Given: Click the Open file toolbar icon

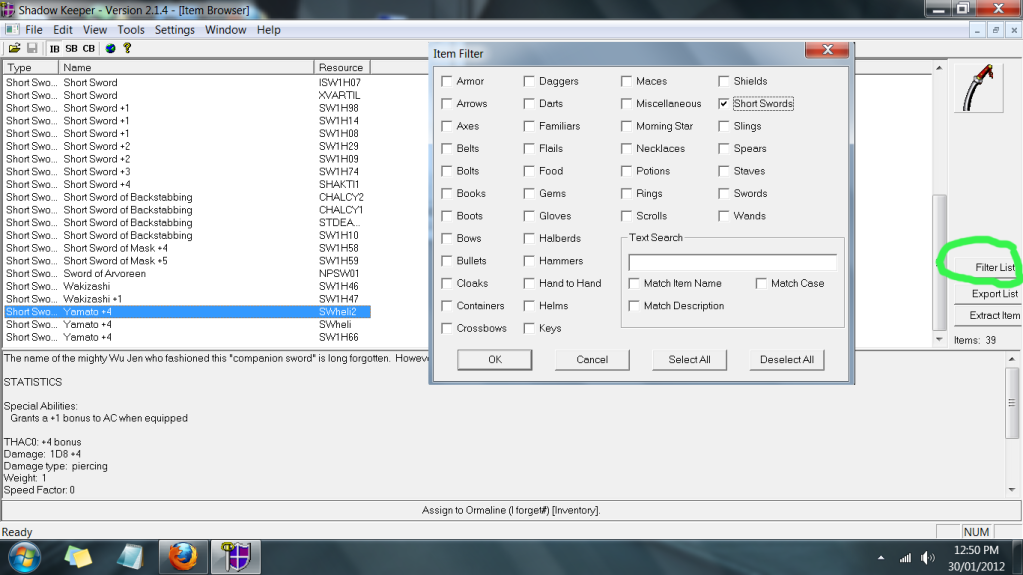Looking at the screenshot, I should click(x=14, y=48).
